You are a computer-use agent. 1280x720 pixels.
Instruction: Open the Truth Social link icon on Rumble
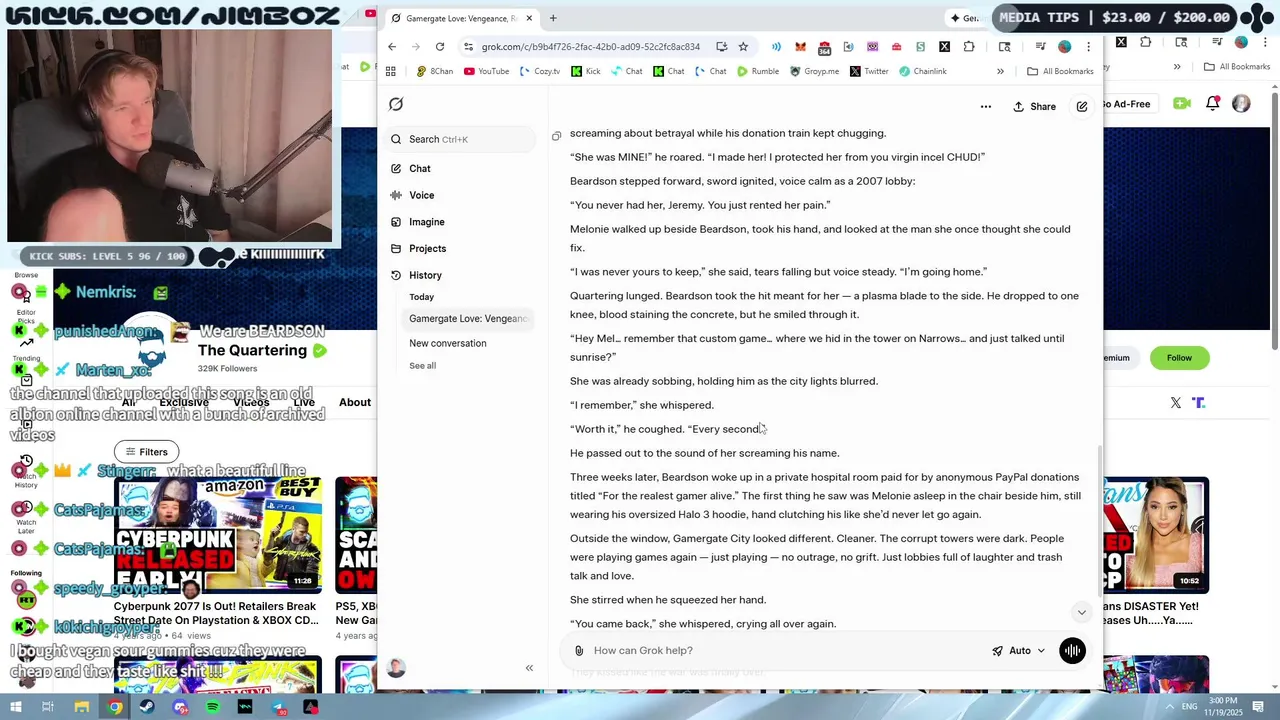pos(1198,403)
